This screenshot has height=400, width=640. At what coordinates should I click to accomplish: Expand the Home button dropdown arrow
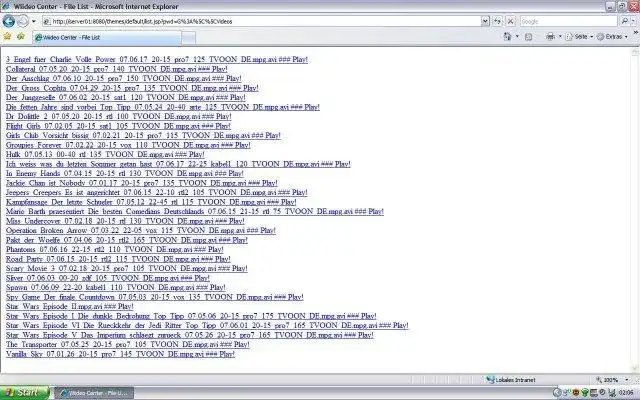point(517,37)
